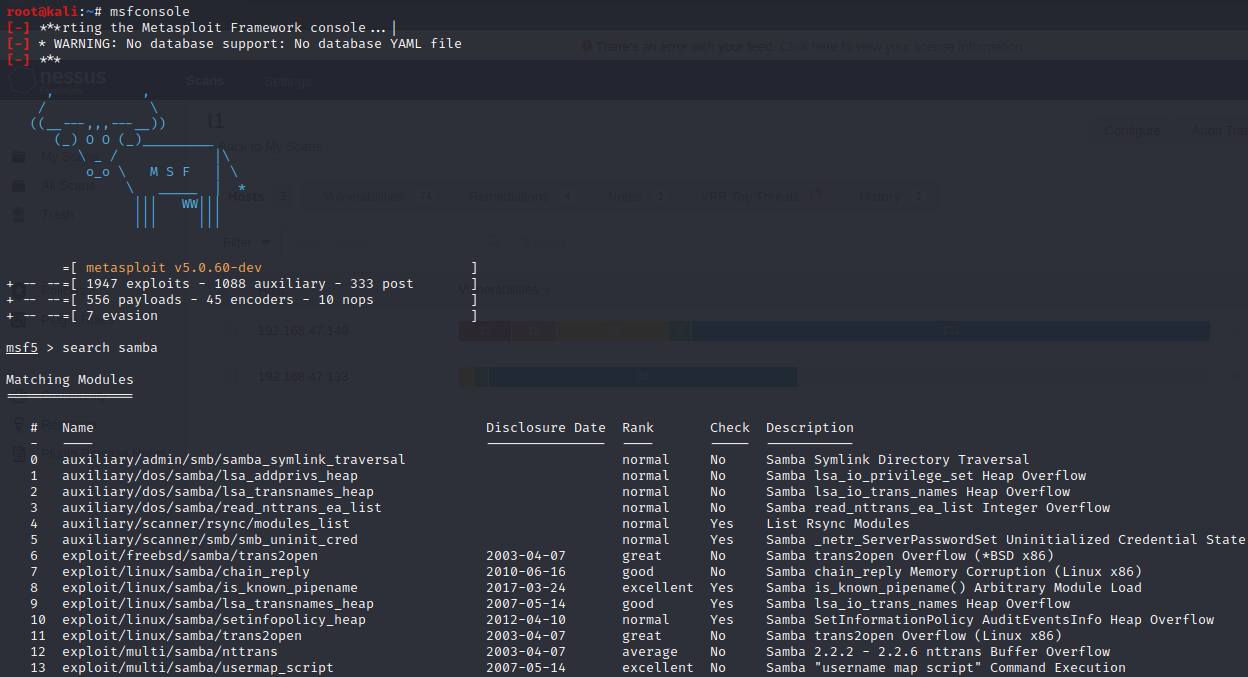Open the Scans tab in Nessus window
1248x677 pixels.
(x=204, y=81)
